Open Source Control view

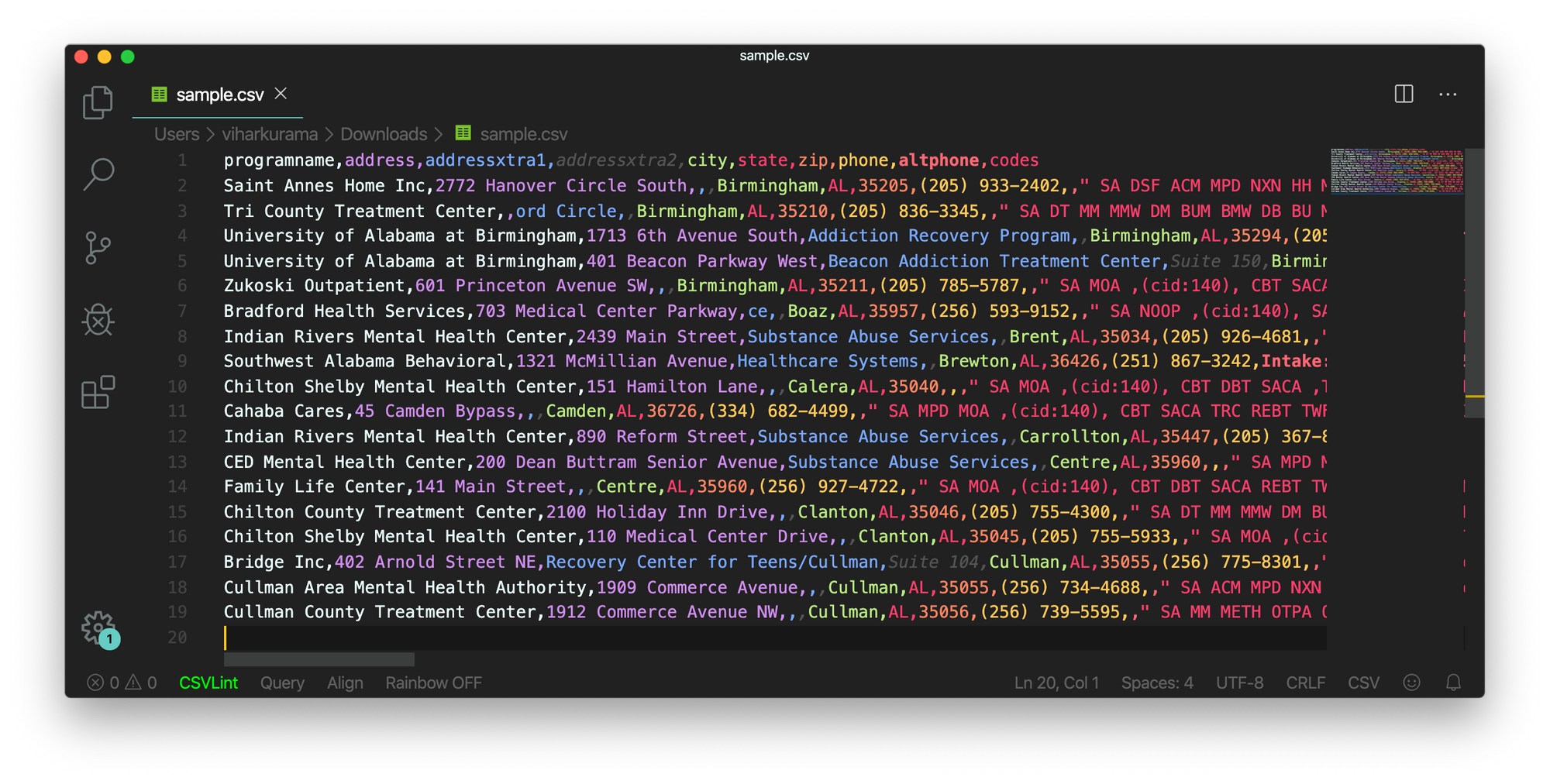[98, 248]
